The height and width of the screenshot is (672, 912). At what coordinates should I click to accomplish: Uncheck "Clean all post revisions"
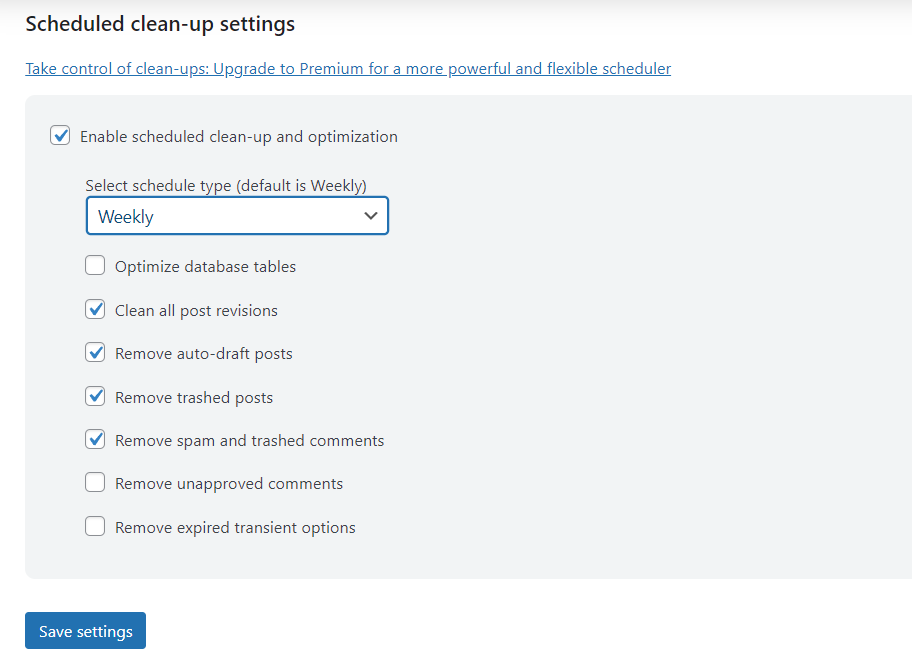tap(95, 309)
